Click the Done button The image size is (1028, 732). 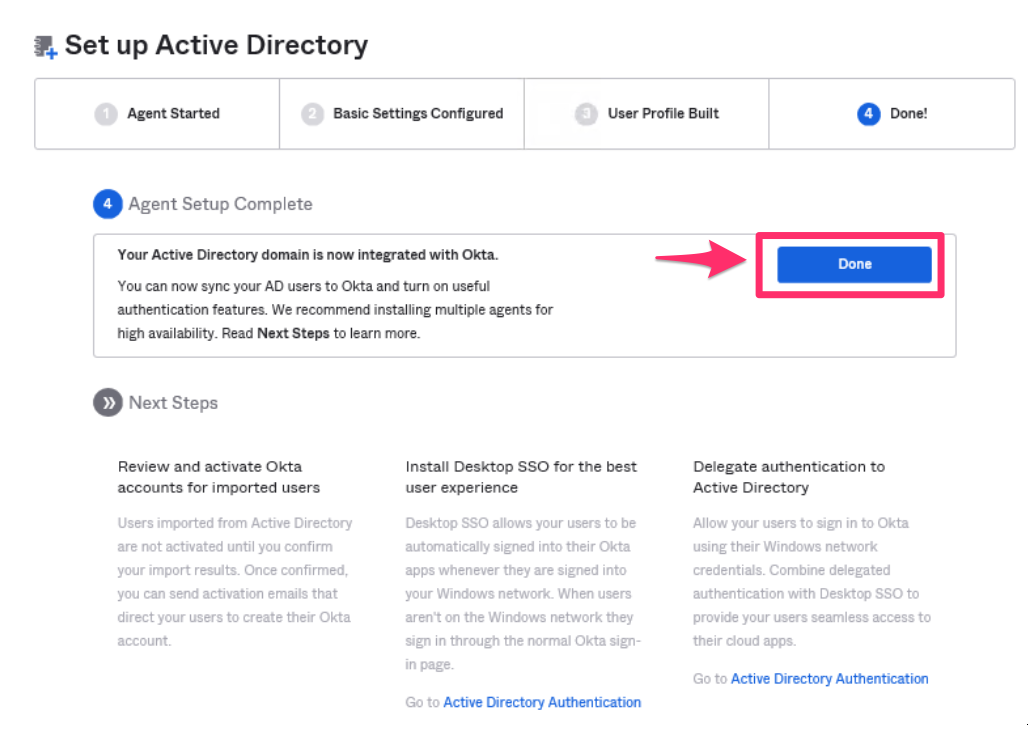pos(855,264)
